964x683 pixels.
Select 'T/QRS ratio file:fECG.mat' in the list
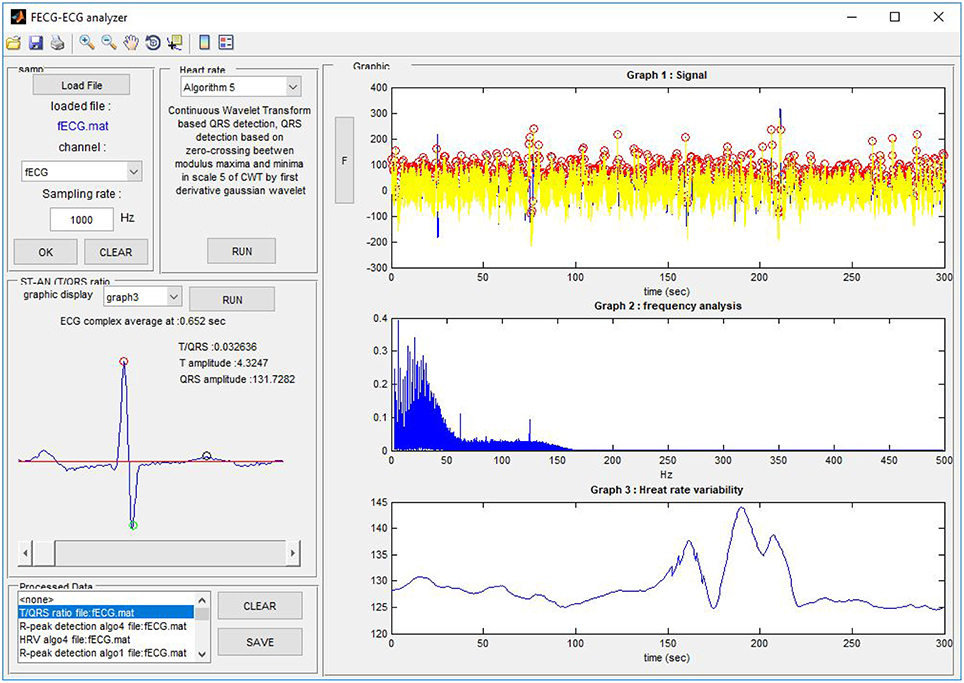[x=106, y=613]
